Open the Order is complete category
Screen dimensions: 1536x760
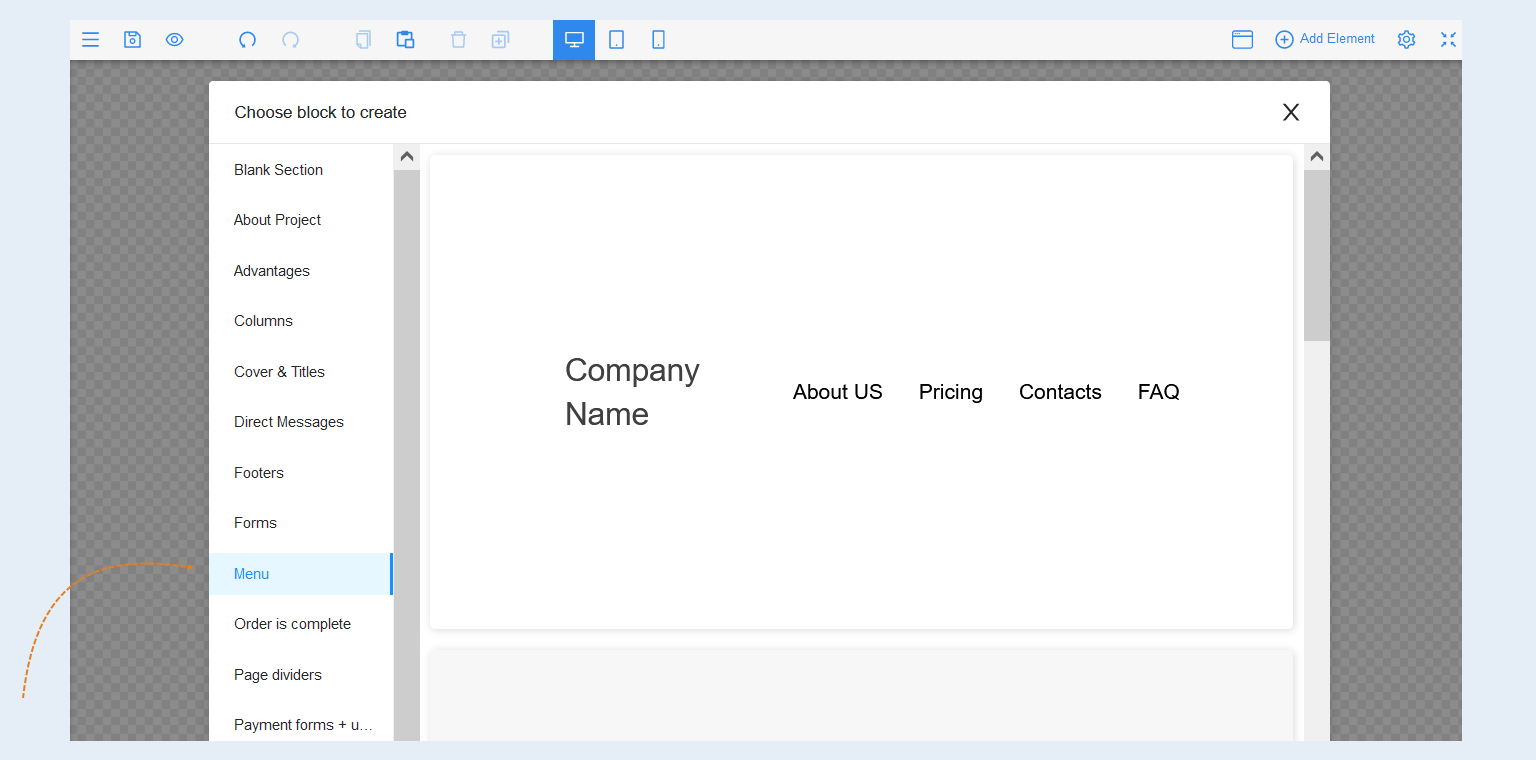(301, 624)
